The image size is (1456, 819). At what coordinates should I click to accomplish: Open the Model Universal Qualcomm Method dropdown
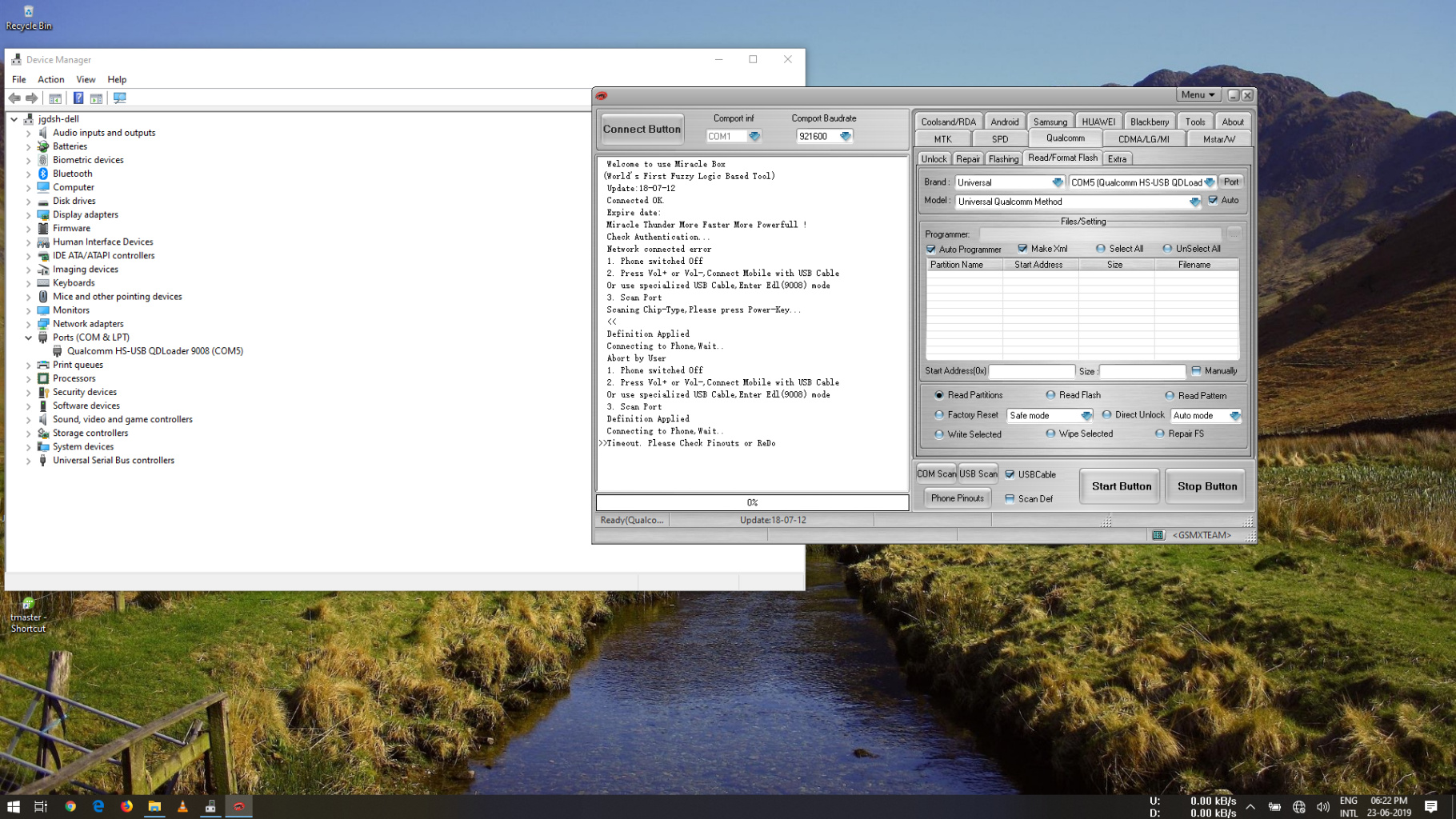pyautogui.click(x=1194, y=202)
